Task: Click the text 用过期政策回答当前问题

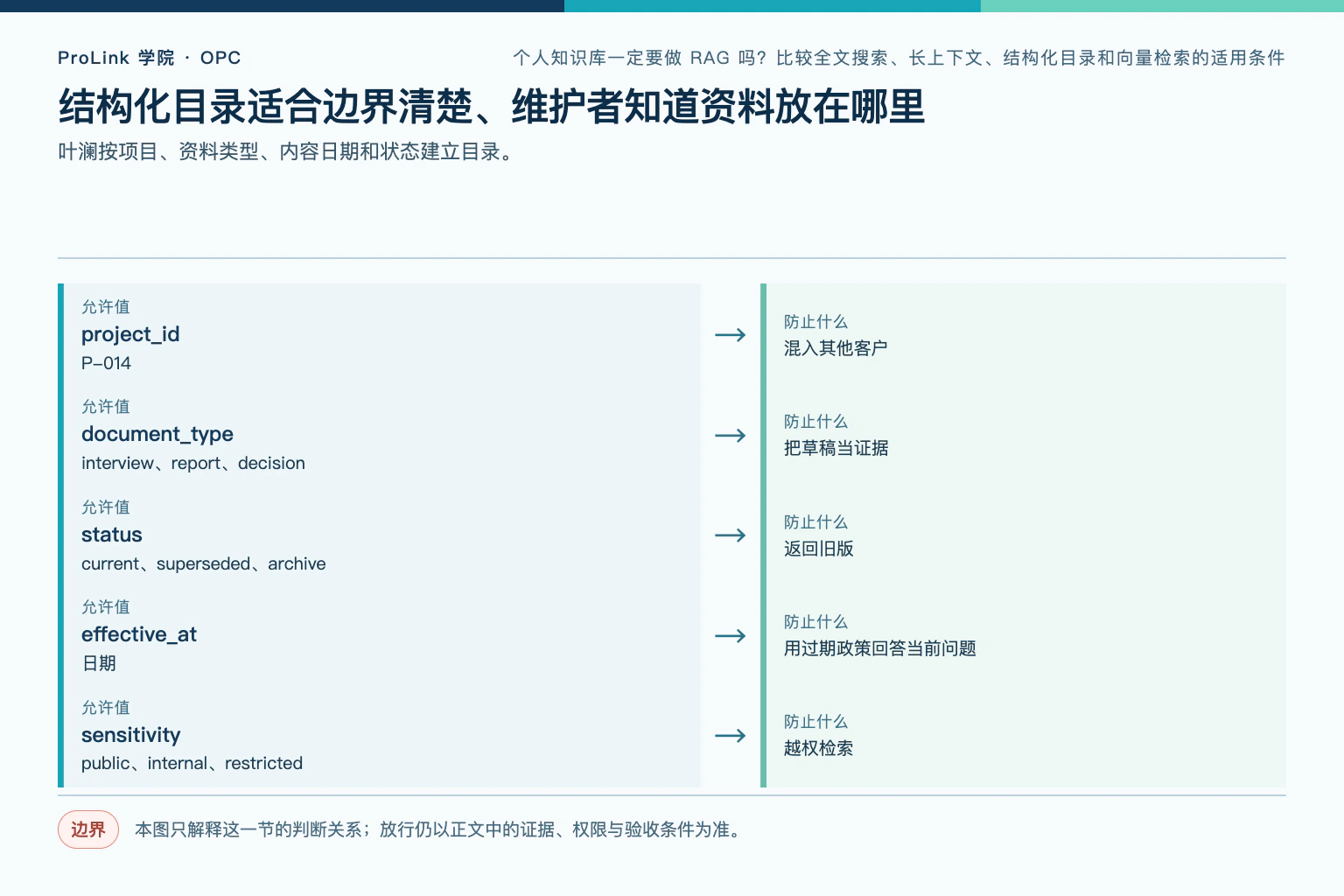Action: click(x=879, y=648)
